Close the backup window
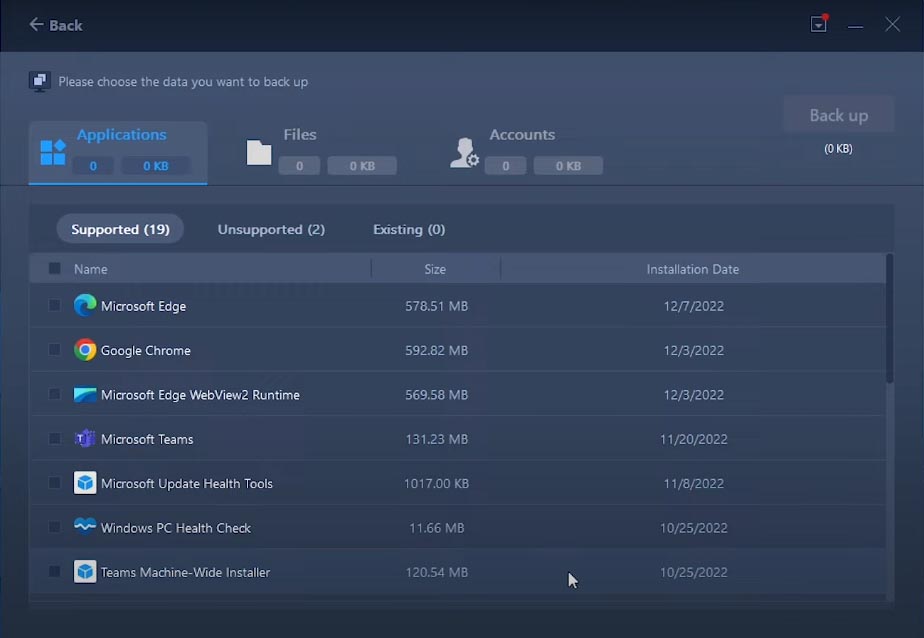 click(892, 24)
